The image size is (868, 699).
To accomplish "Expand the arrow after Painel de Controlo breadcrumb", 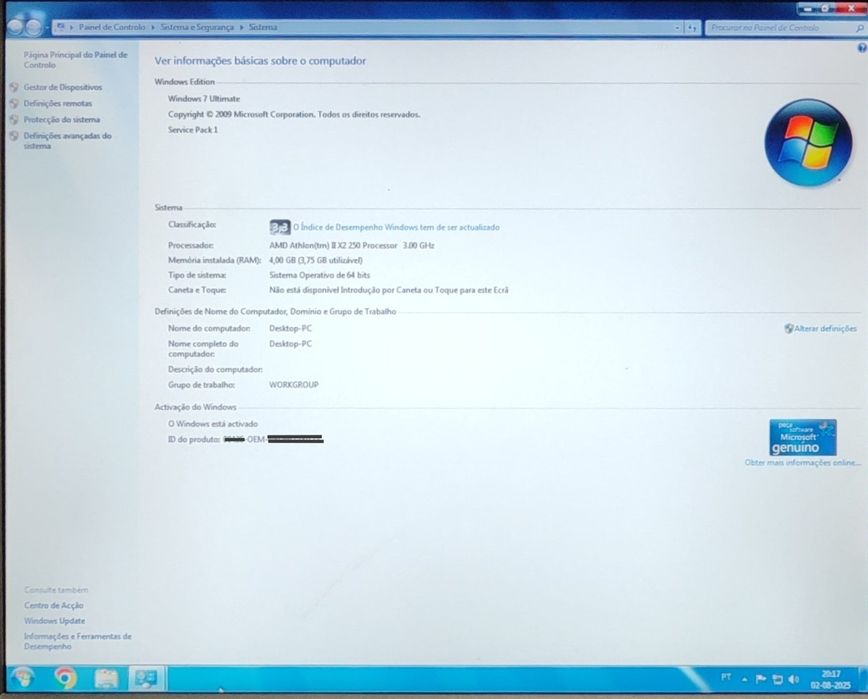I will (153, 27).
